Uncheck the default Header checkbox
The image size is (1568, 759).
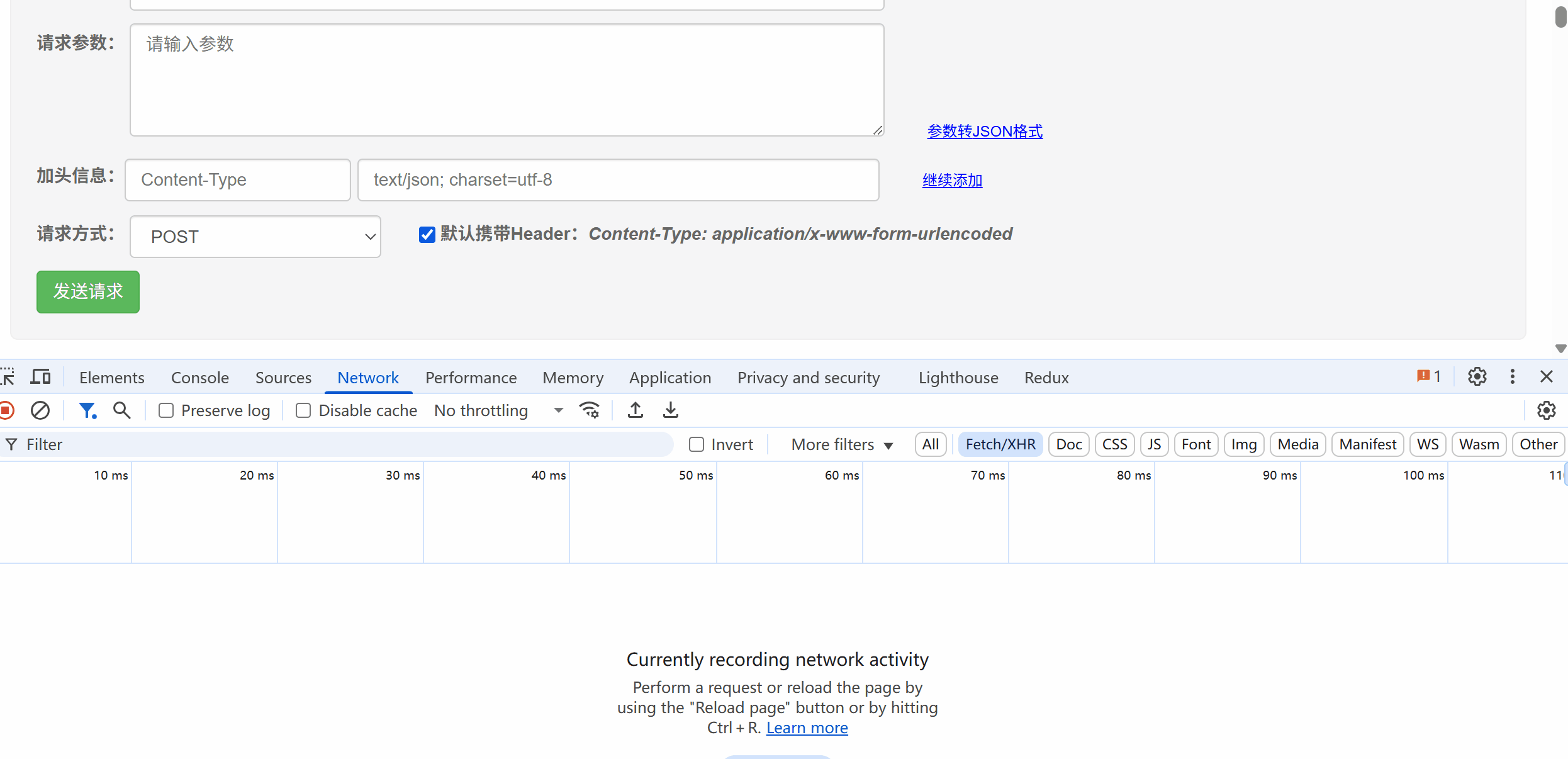[x=427, y=235]
